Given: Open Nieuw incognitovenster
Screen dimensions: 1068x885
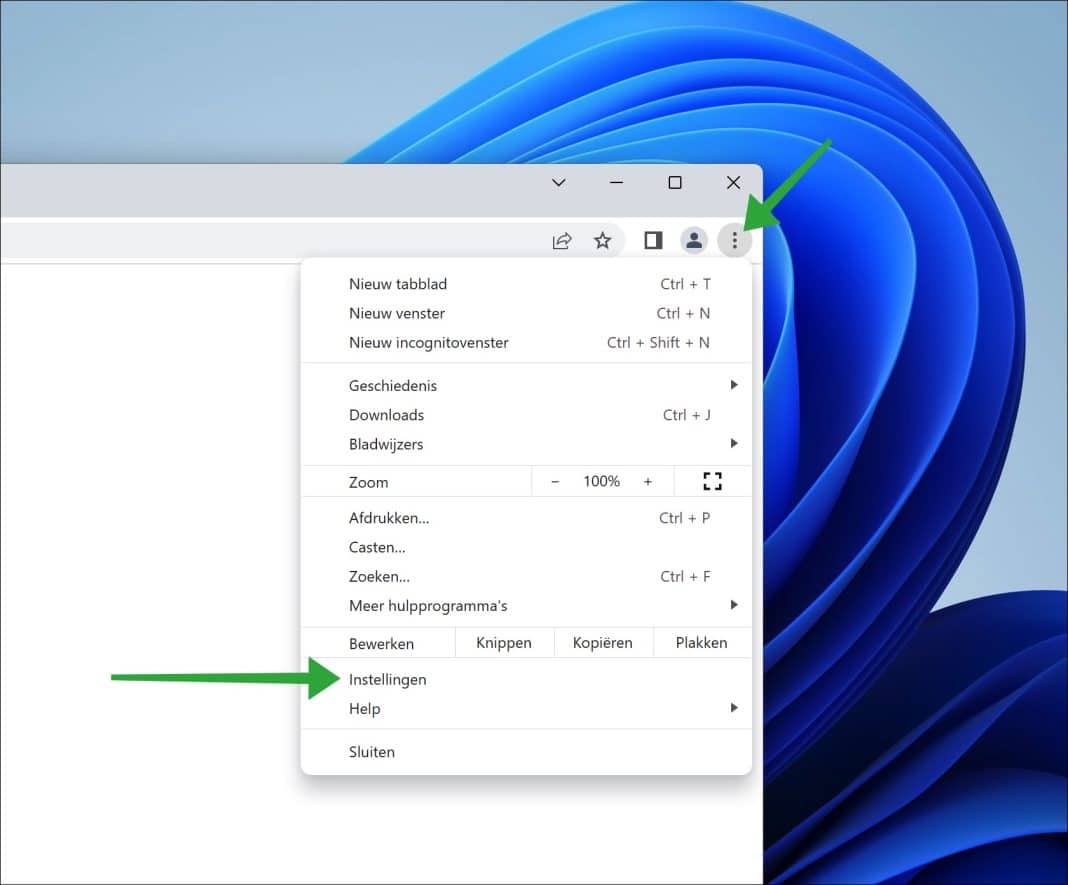Looking at the screenshot, I should click(428, 342).
